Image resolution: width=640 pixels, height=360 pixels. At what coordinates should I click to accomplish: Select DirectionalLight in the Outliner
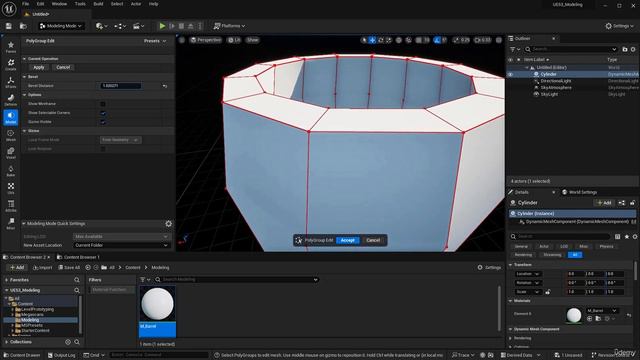tap(556, 81)
